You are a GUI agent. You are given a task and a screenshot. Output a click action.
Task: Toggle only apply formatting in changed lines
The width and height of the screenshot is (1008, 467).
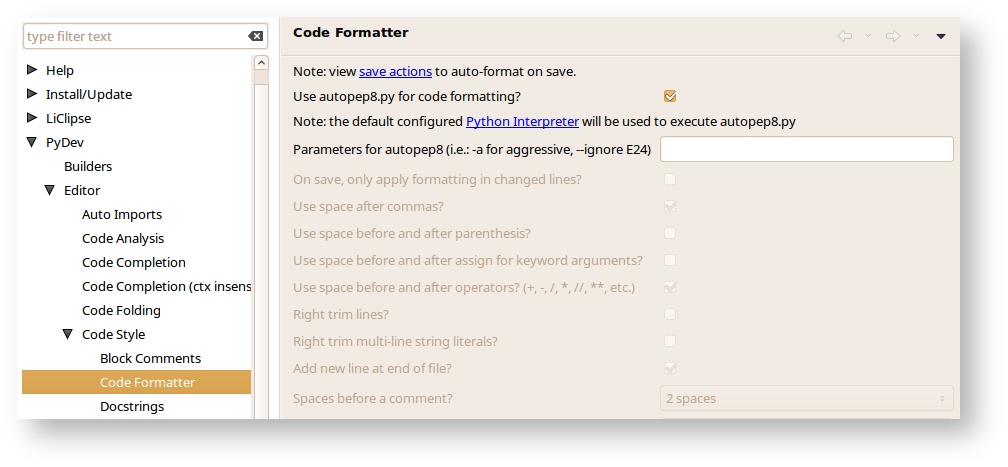[x=670, y=179]
